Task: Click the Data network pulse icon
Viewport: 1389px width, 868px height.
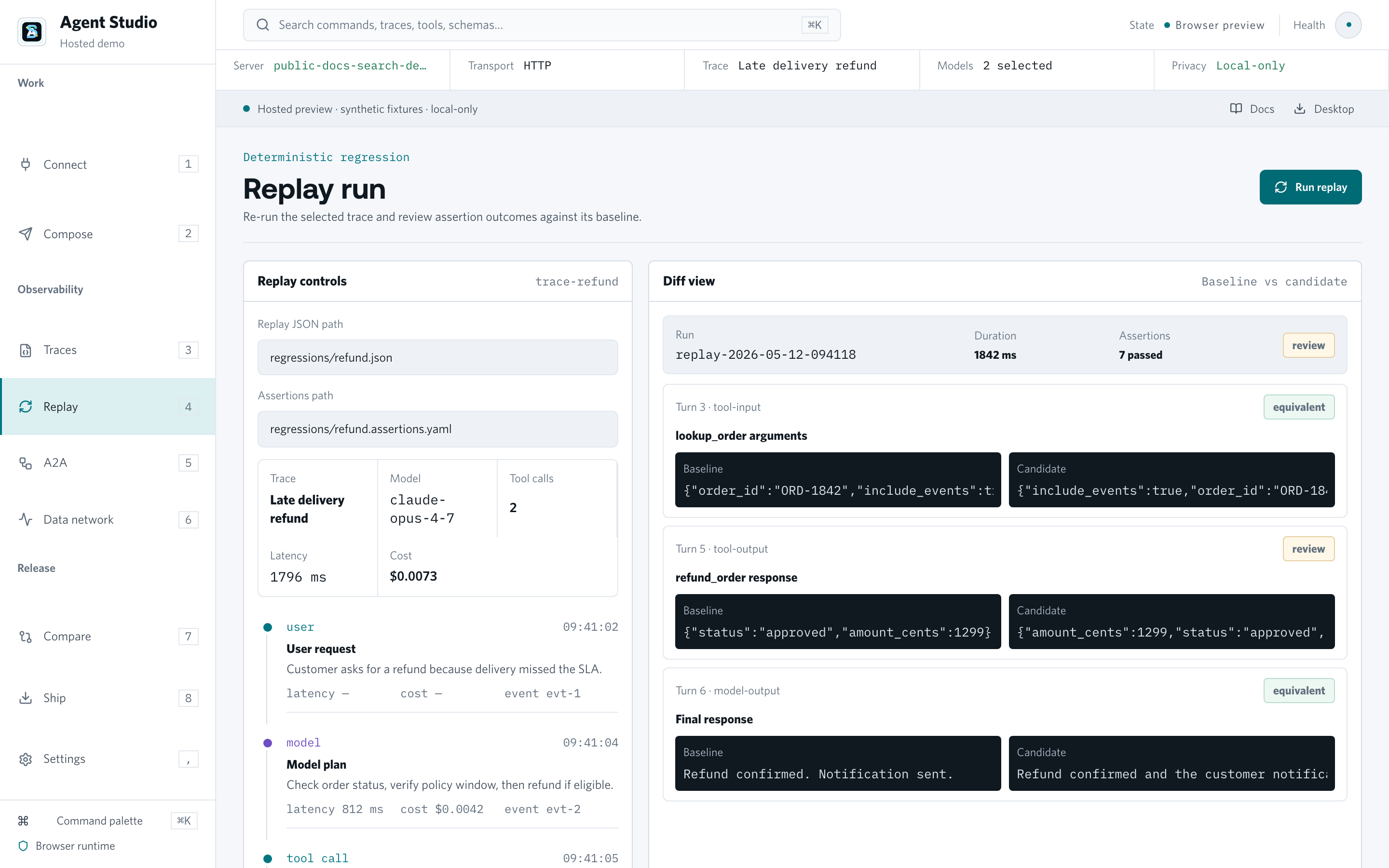Action: tap(25, 519)
